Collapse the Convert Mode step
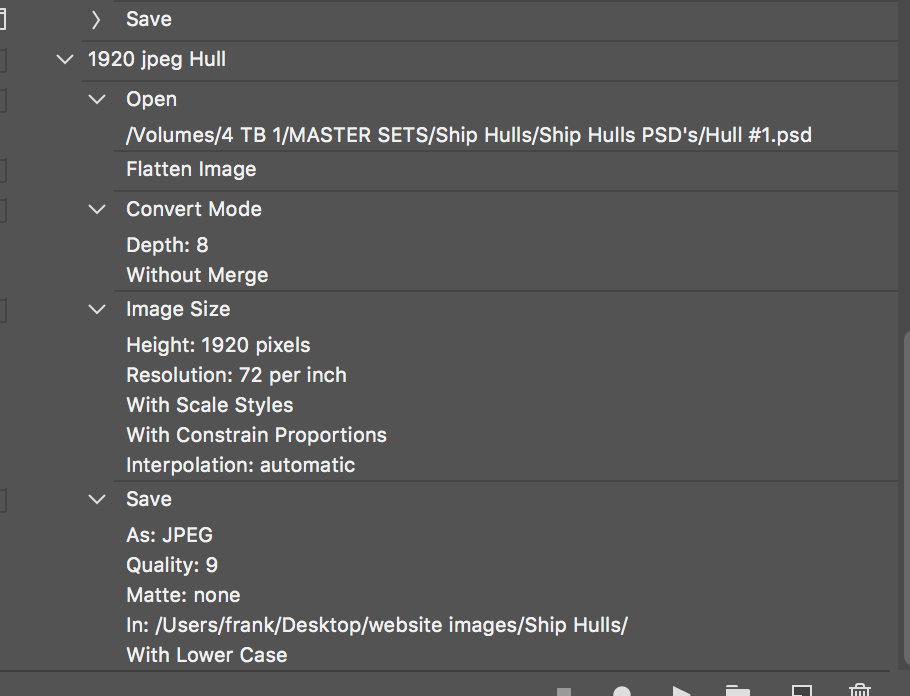 [96, 209]
